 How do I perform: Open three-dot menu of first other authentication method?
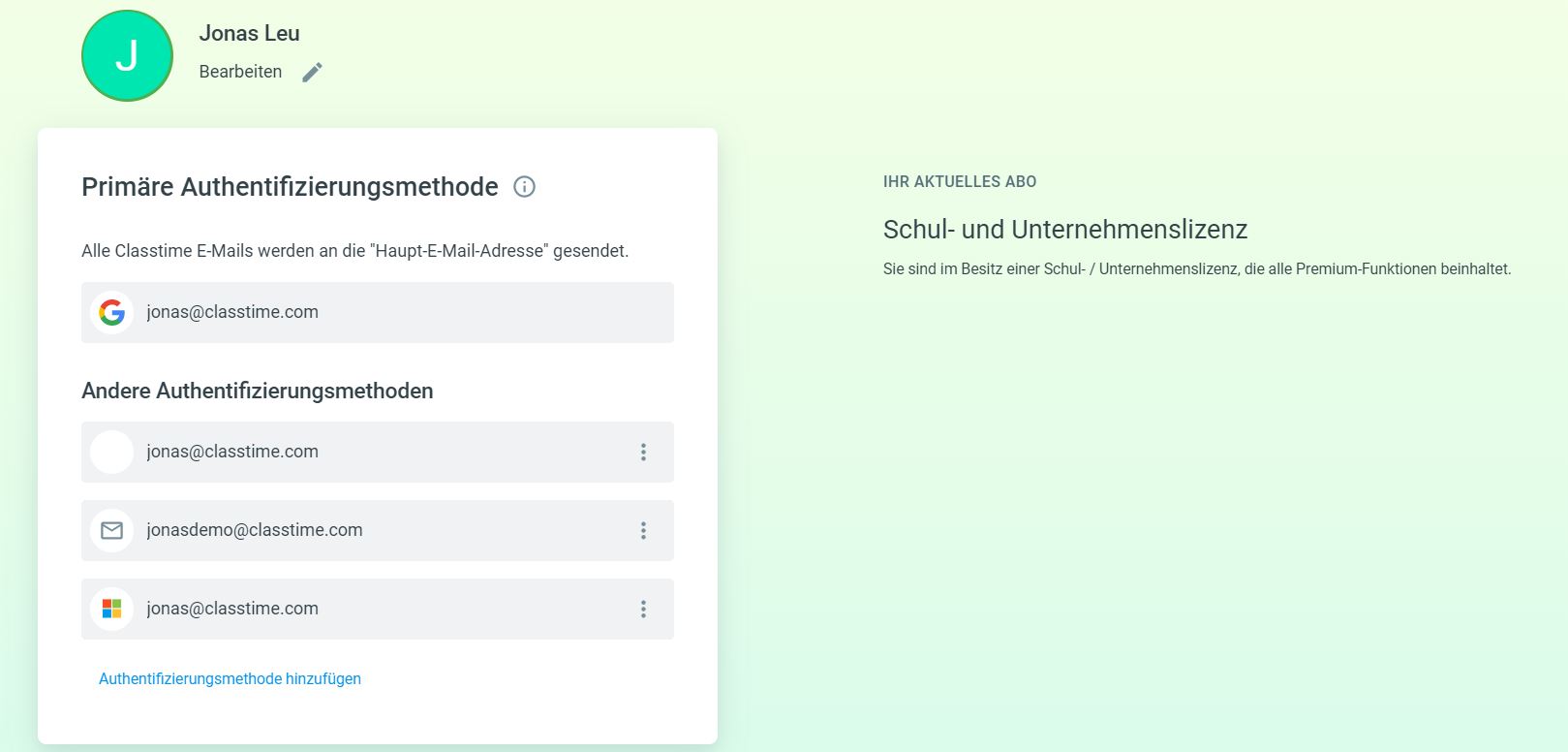(643, 453)
